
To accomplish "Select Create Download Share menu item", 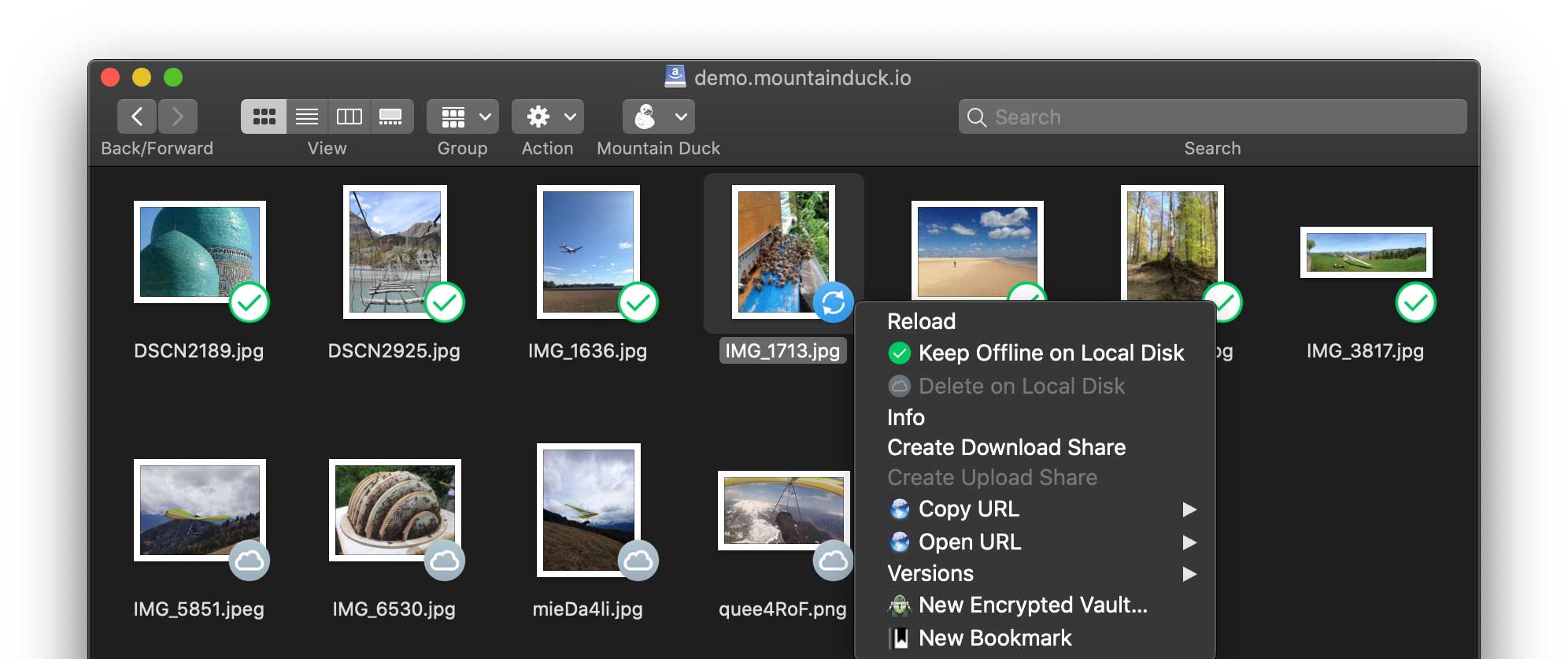I will [1006, 447].
